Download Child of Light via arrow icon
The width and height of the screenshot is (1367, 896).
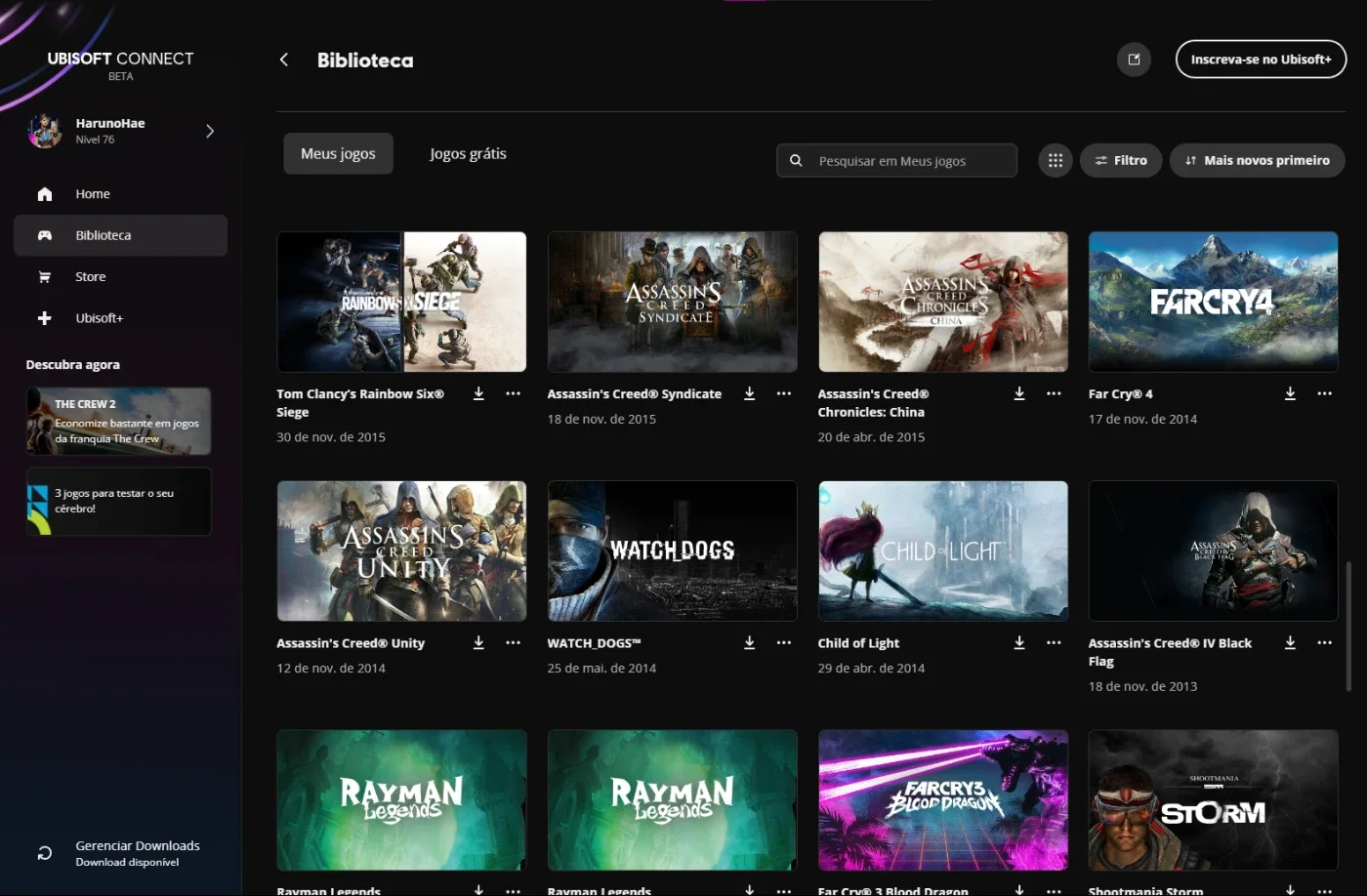[x=1019, y=642]
